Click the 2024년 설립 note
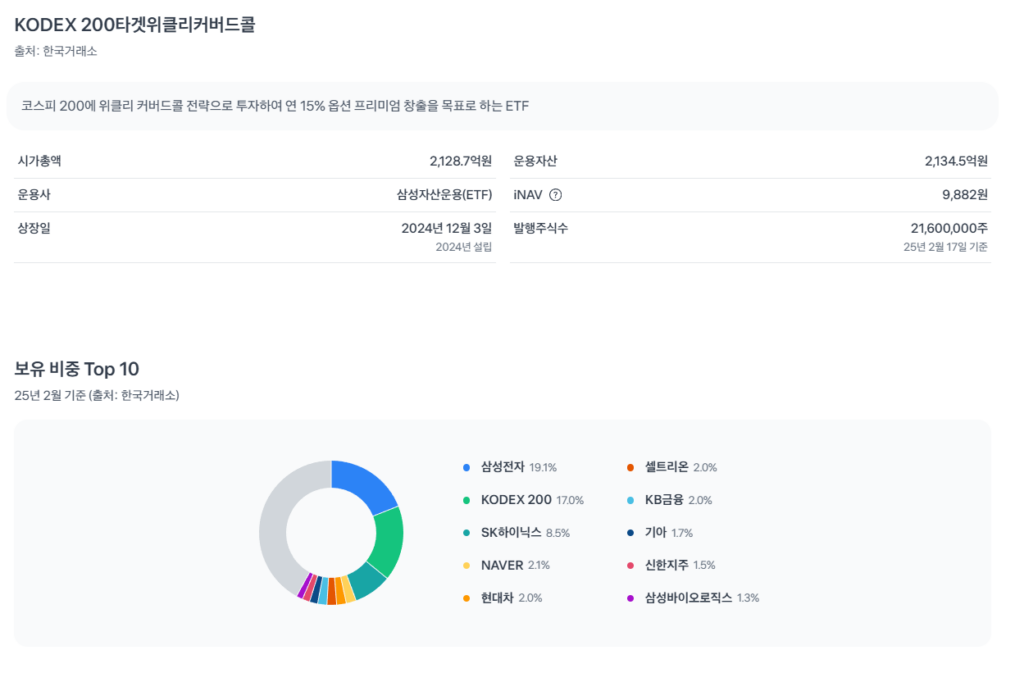1024x700 pixels. 464,247
